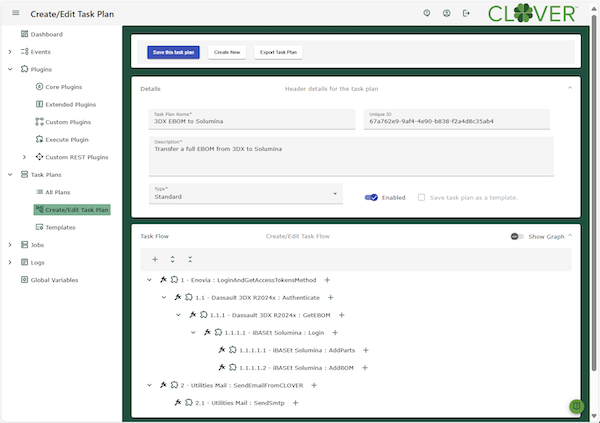
Task: Click plus next to 2.1 SendSmtp task
Action: coord(295,403)
